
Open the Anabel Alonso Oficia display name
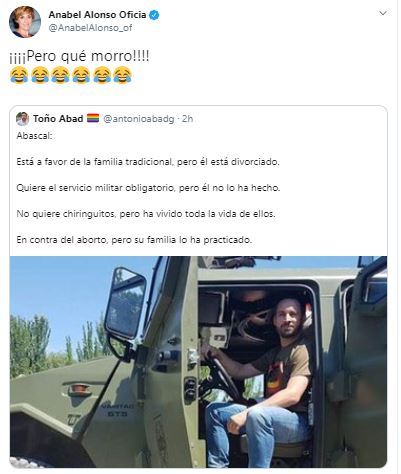tap(97, 15)
